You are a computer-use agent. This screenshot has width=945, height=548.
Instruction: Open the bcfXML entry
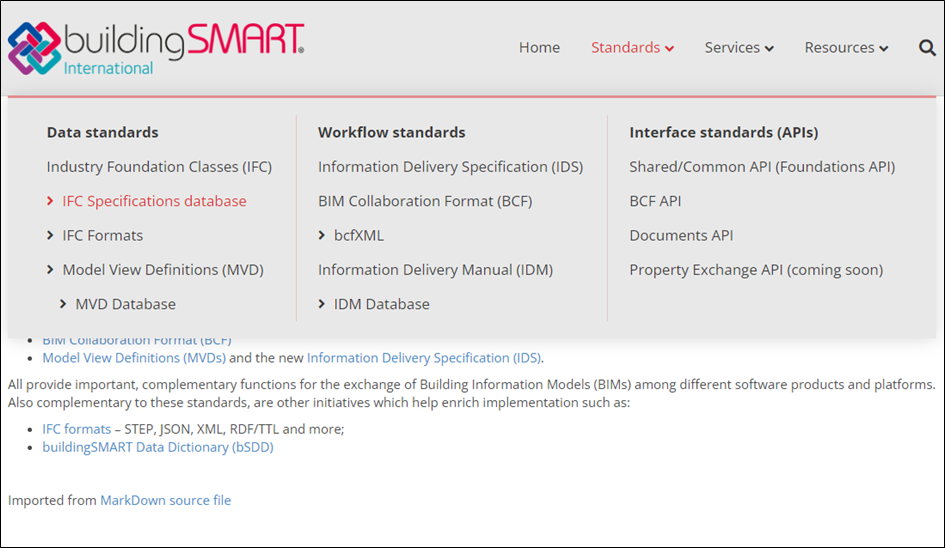359,235
